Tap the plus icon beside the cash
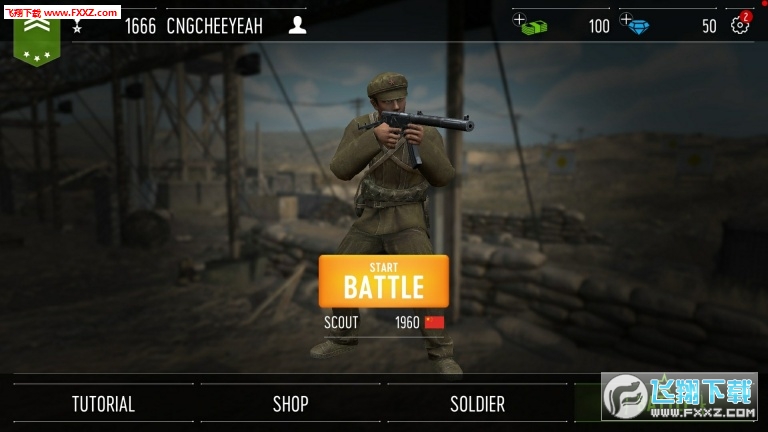The width and height of the screenshot is (768, 432). coord(519,20)
